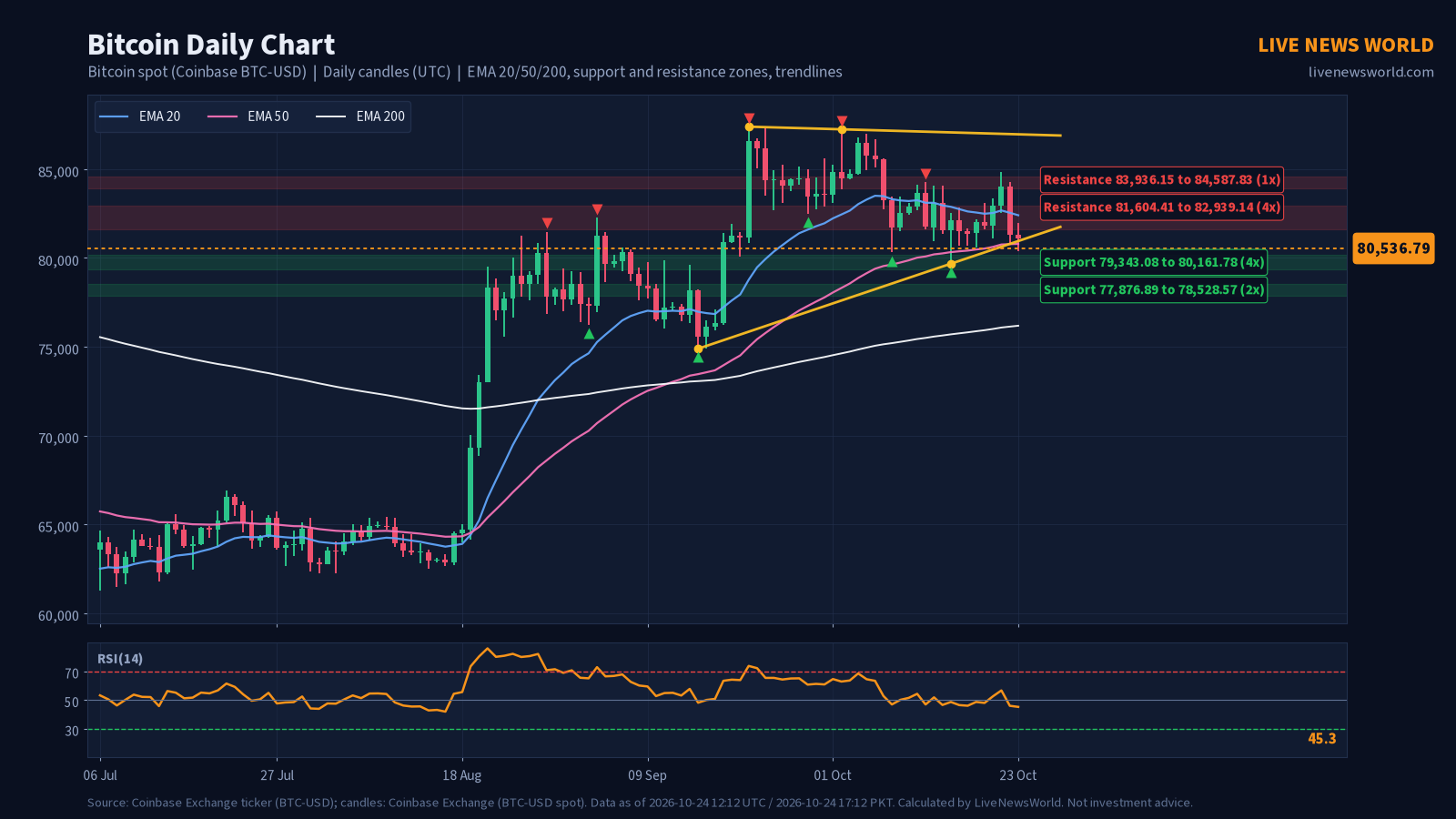
Task: Click the 75,000 price axis label
Action: (x=58, y=349)
